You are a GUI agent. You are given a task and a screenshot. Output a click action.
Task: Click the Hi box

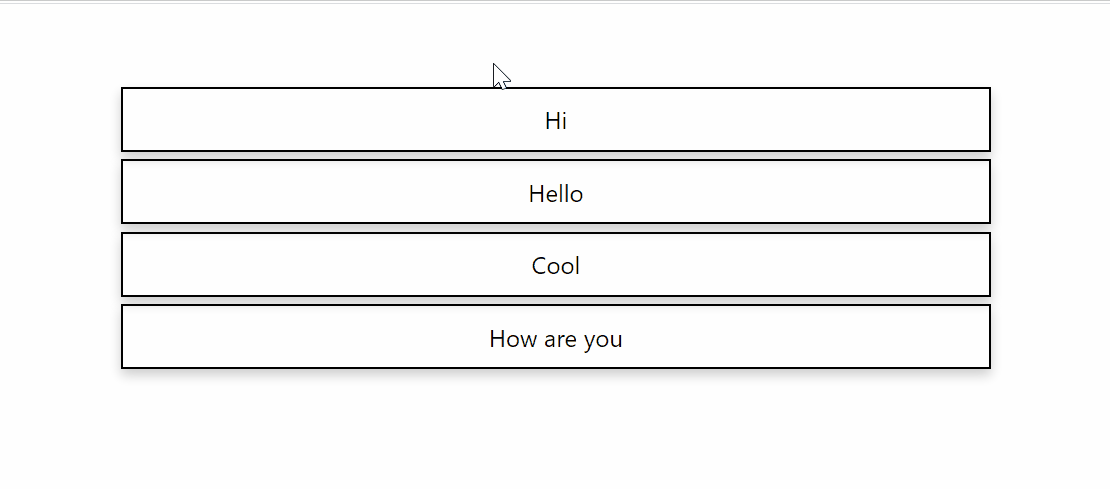pyautogui.click(x=556, y=120)
